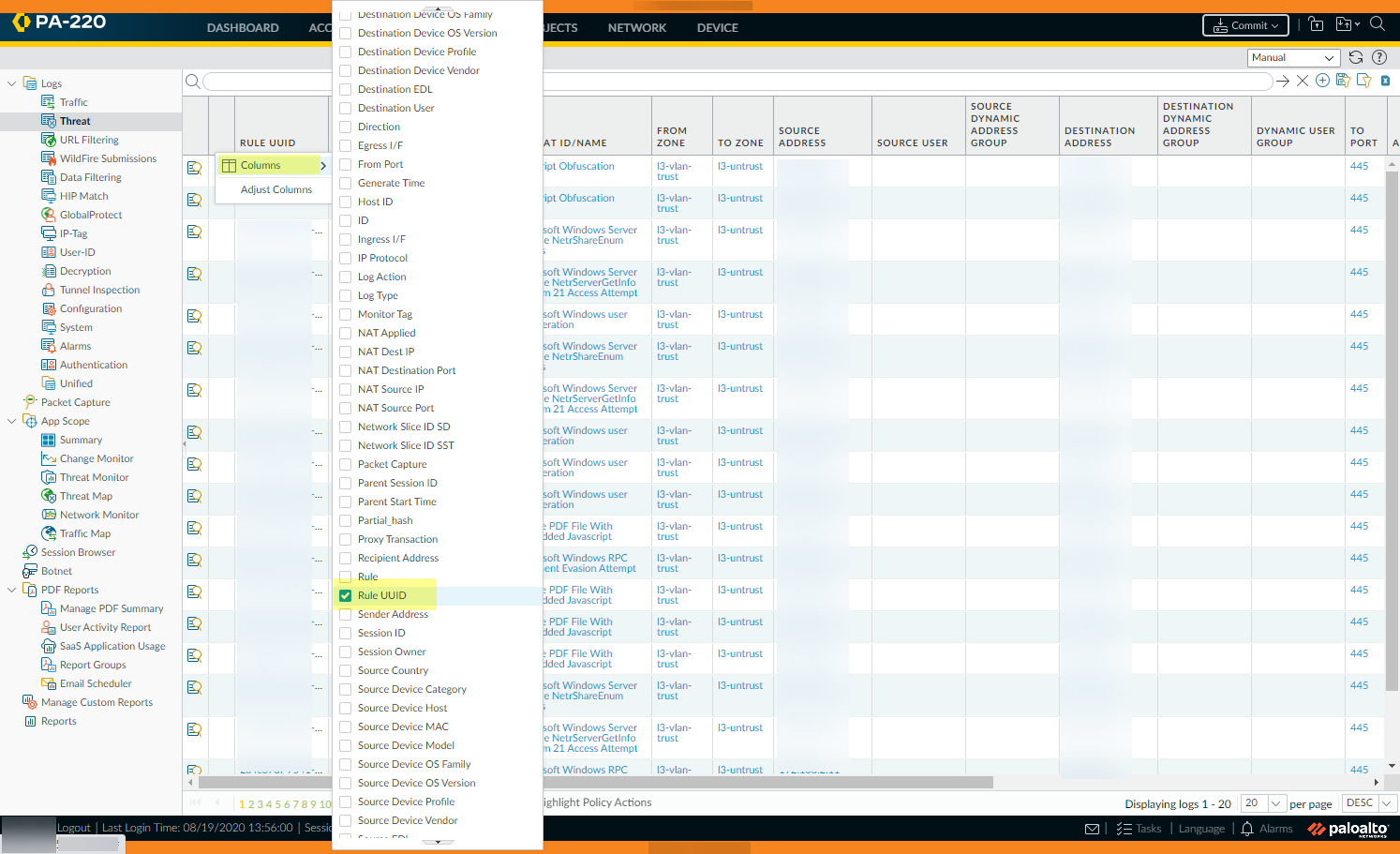Select Adjust Columns menu entry
Image resolution: width=1400 pixels, height=854 pixels.
(276, 189)
